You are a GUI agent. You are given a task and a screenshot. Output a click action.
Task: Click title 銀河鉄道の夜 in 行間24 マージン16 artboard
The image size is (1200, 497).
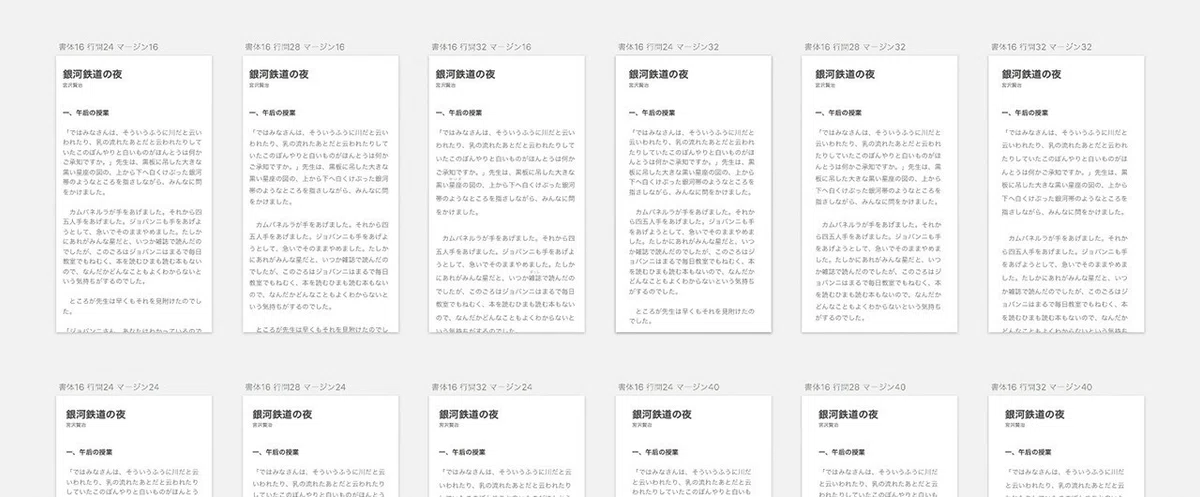tap(92, 74)
